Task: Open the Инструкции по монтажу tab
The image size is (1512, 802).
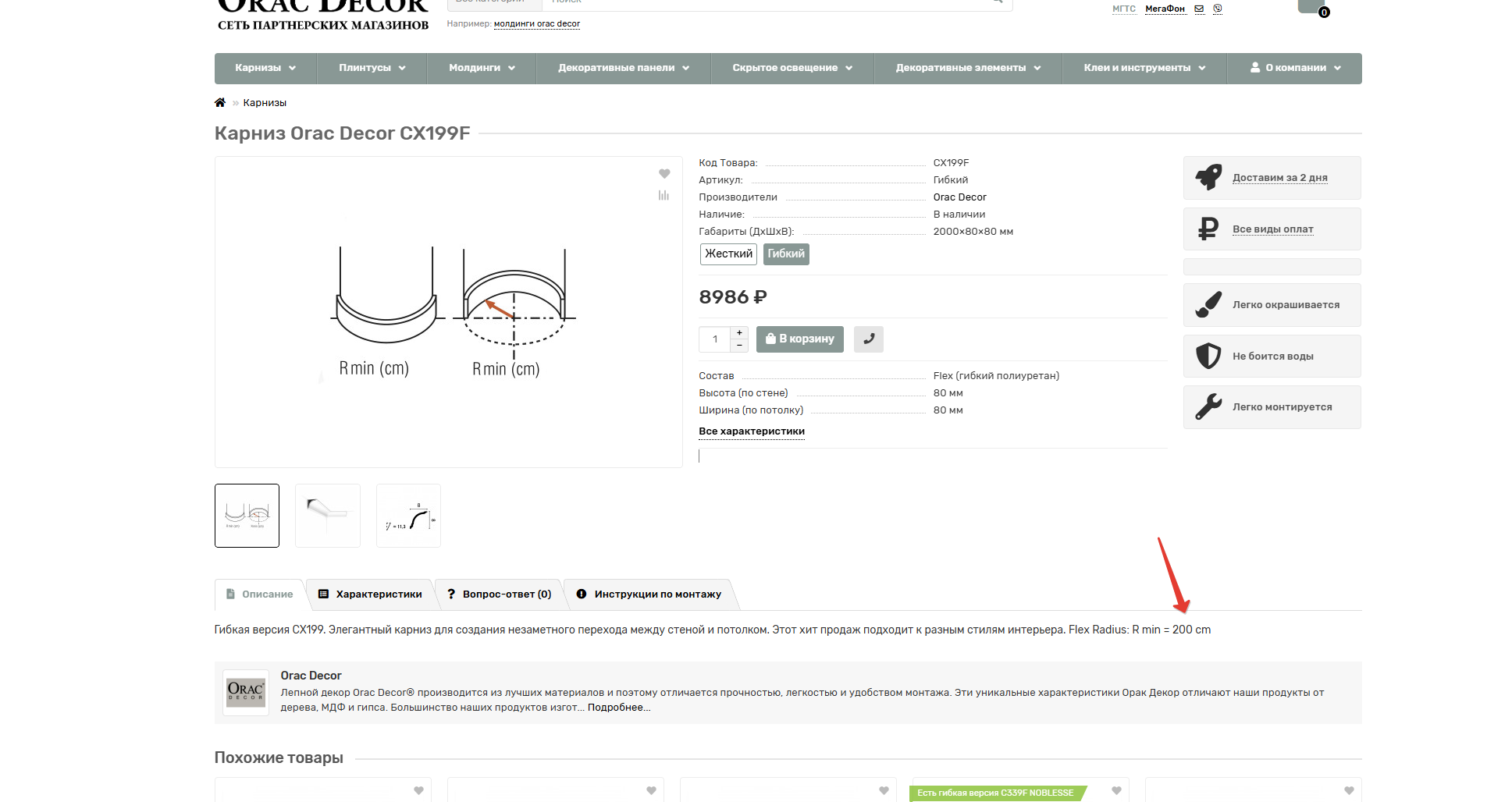Action: pyautogui.click(x=649, y=594)
